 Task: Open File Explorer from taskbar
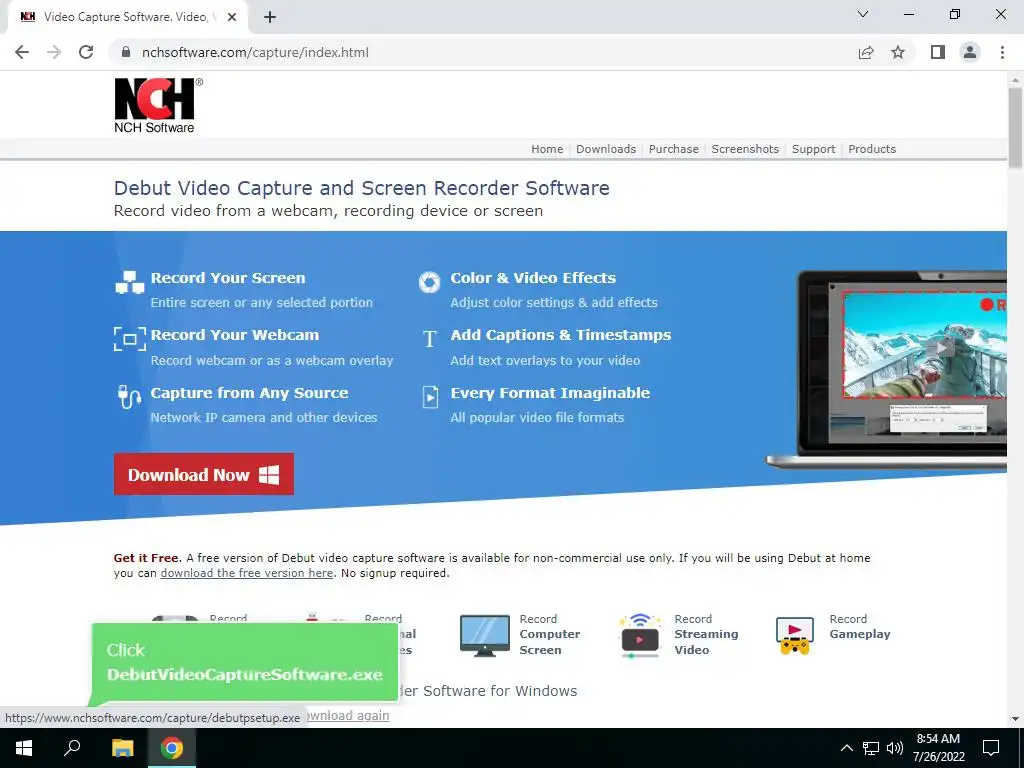[x=122, y=748]
